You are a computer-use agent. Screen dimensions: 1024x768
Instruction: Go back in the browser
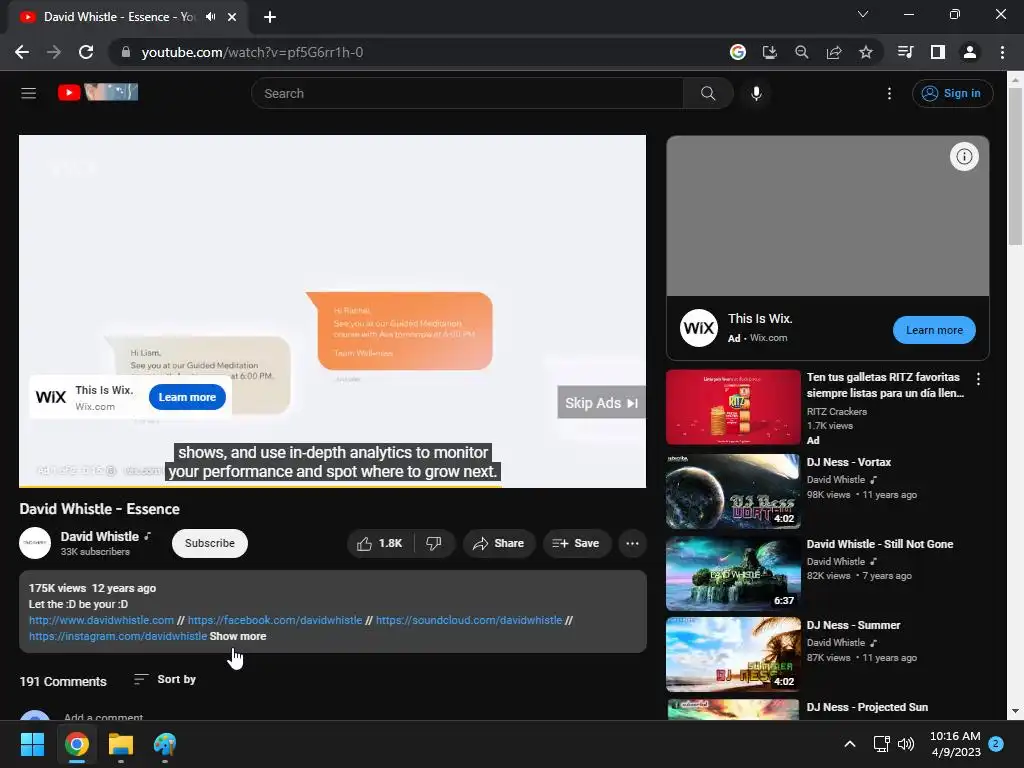click(22, 52)
